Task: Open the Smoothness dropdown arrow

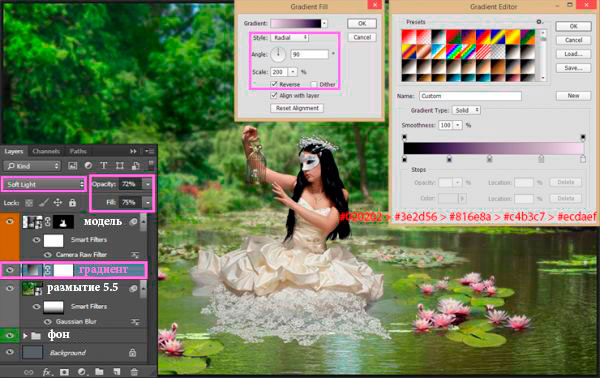Action: click(458, 125)
